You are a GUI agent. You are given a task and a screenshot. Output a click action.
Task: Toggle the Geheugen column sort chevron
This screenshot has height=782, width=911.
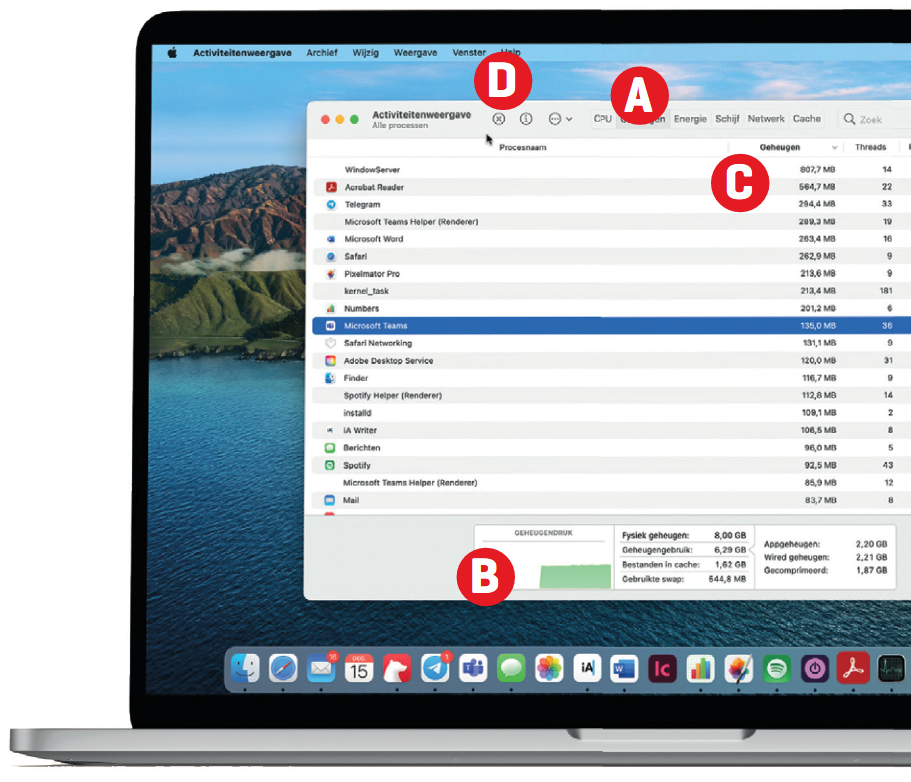tap(834, 148)
